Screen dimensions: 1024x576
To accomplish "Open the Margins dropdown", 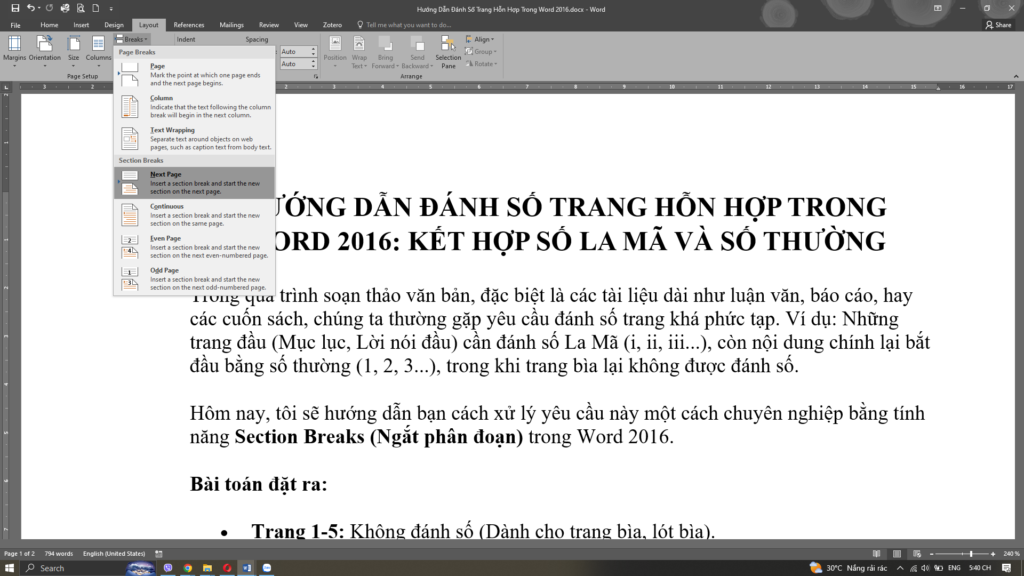I will click(x=15, y=50).
